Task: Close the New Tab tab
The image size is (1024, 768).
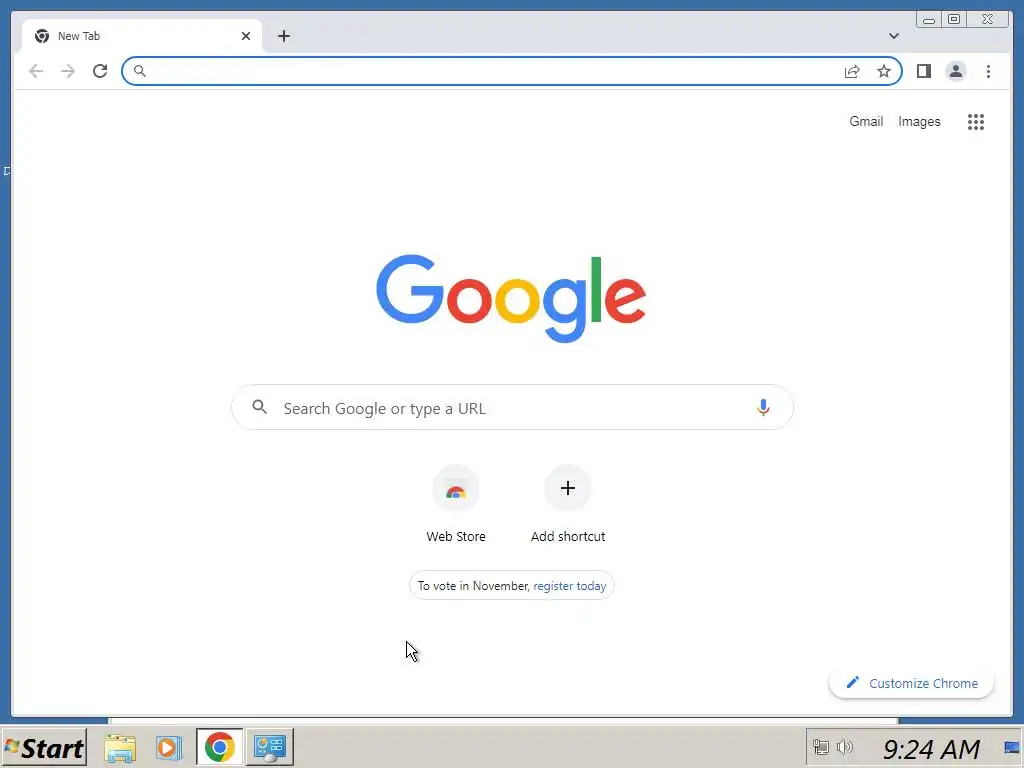Action: tap(246, 36)
